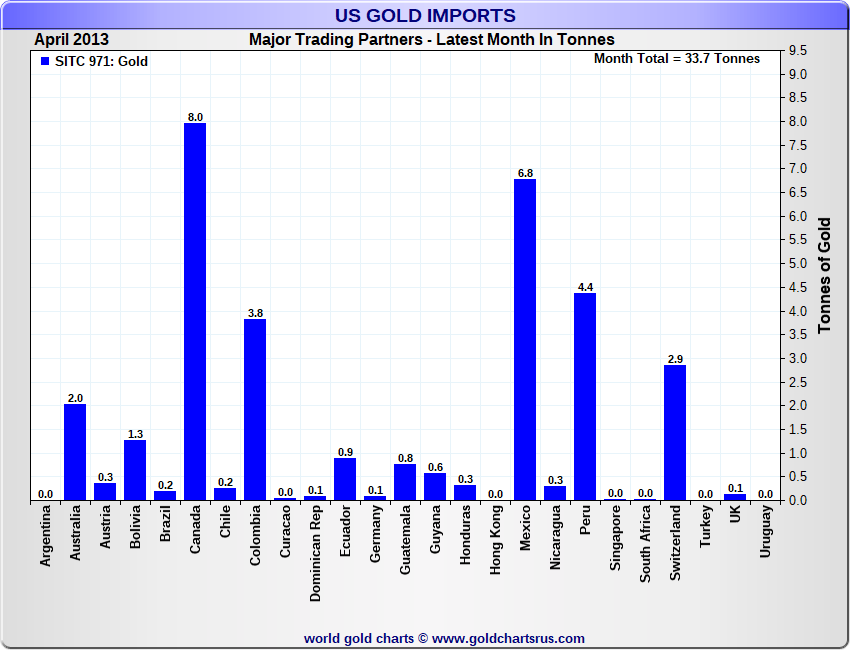The image size is (850, 650).
Task: Click the blue SITC 971 legend square
Action: click(45, 61)
